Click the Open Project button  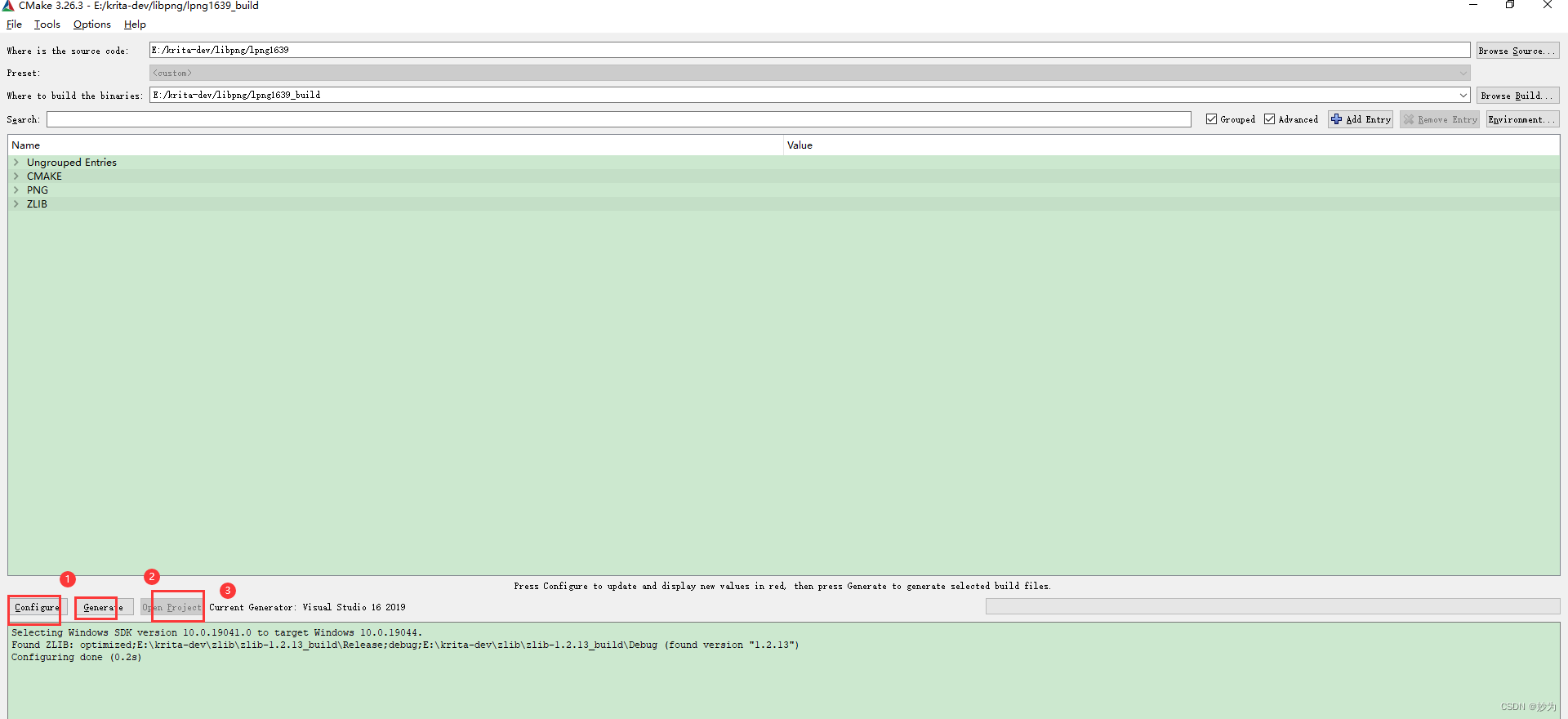click(171, 607)
